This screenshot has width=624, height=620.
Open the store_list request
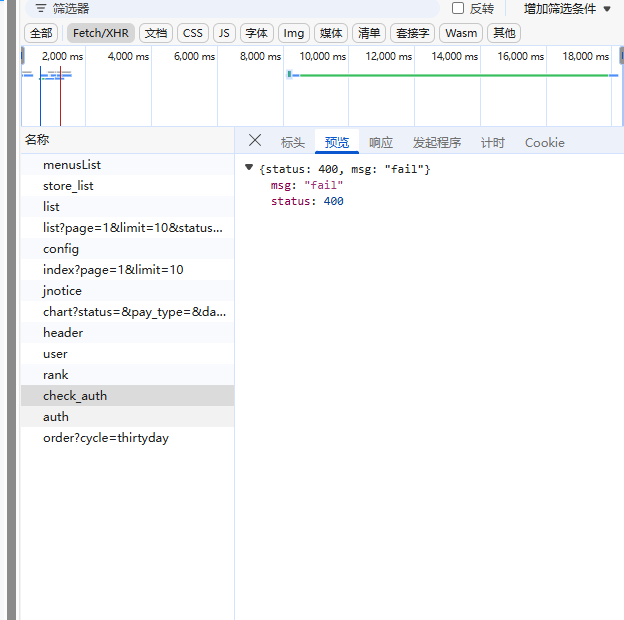[x=68, y=186]
